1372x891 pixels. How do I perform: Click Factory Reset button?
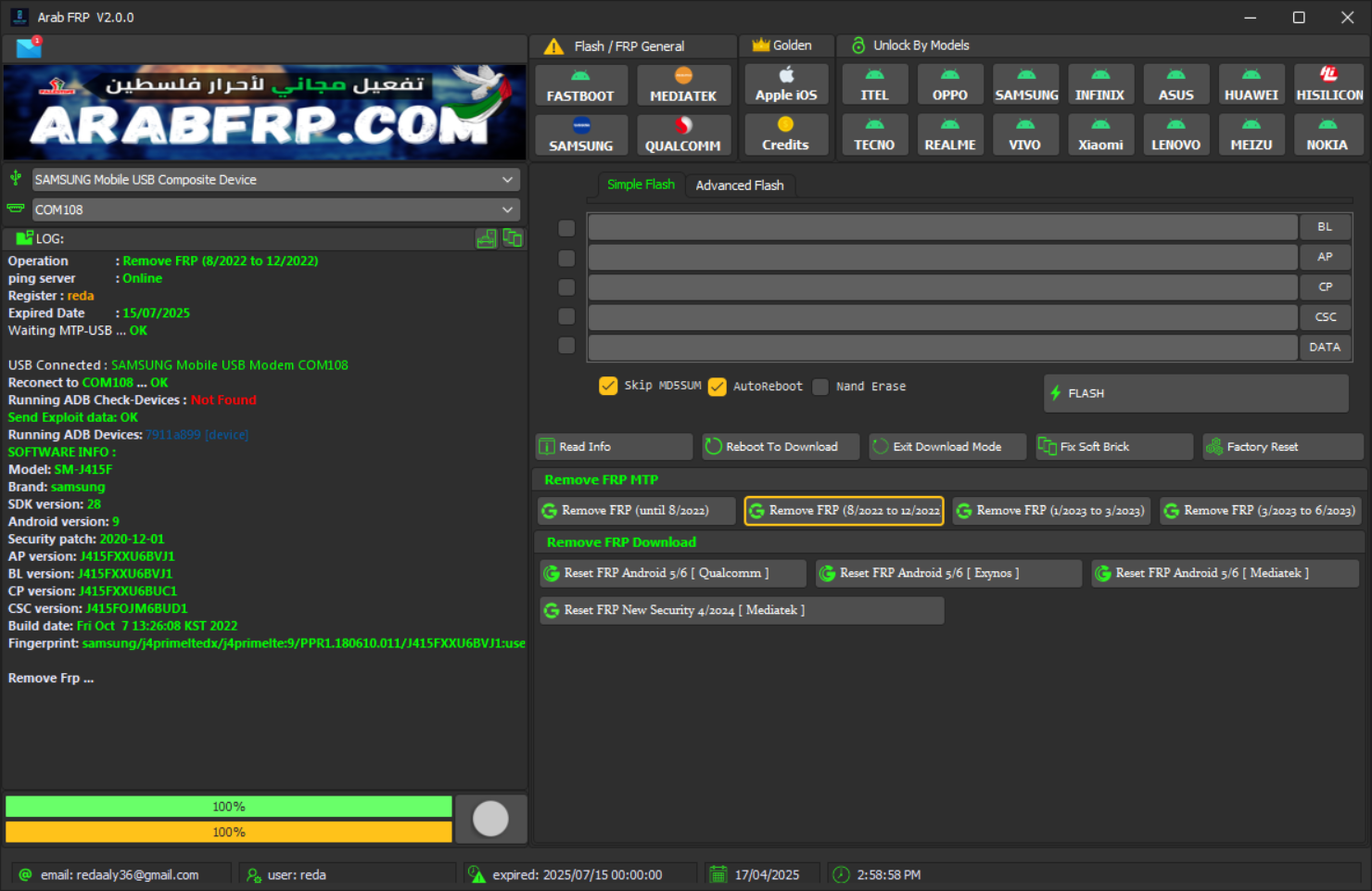(1283, 447)
